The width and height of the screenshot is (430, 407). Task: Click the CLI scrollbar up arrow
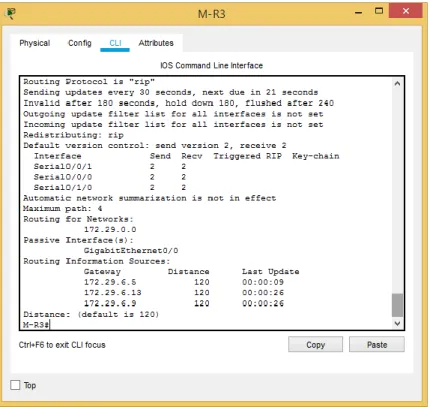(397, 83)
